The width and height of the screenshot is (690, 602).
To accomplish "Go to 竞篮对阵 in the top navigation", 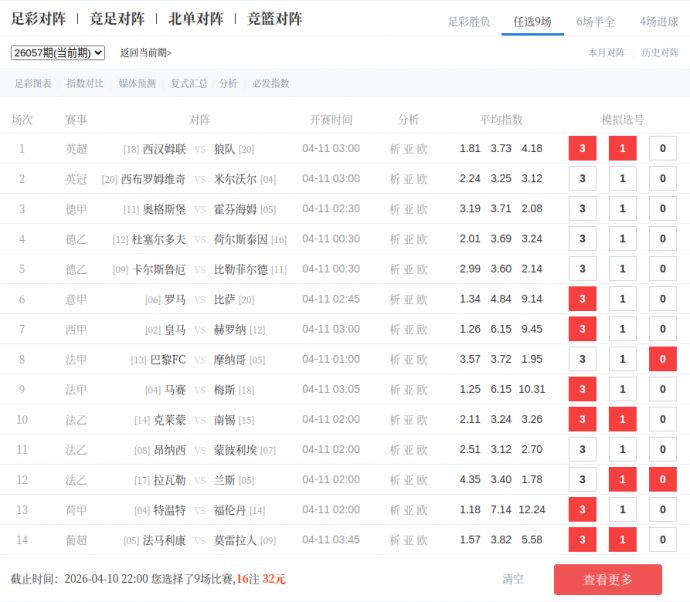I will (x=275, y=19).
